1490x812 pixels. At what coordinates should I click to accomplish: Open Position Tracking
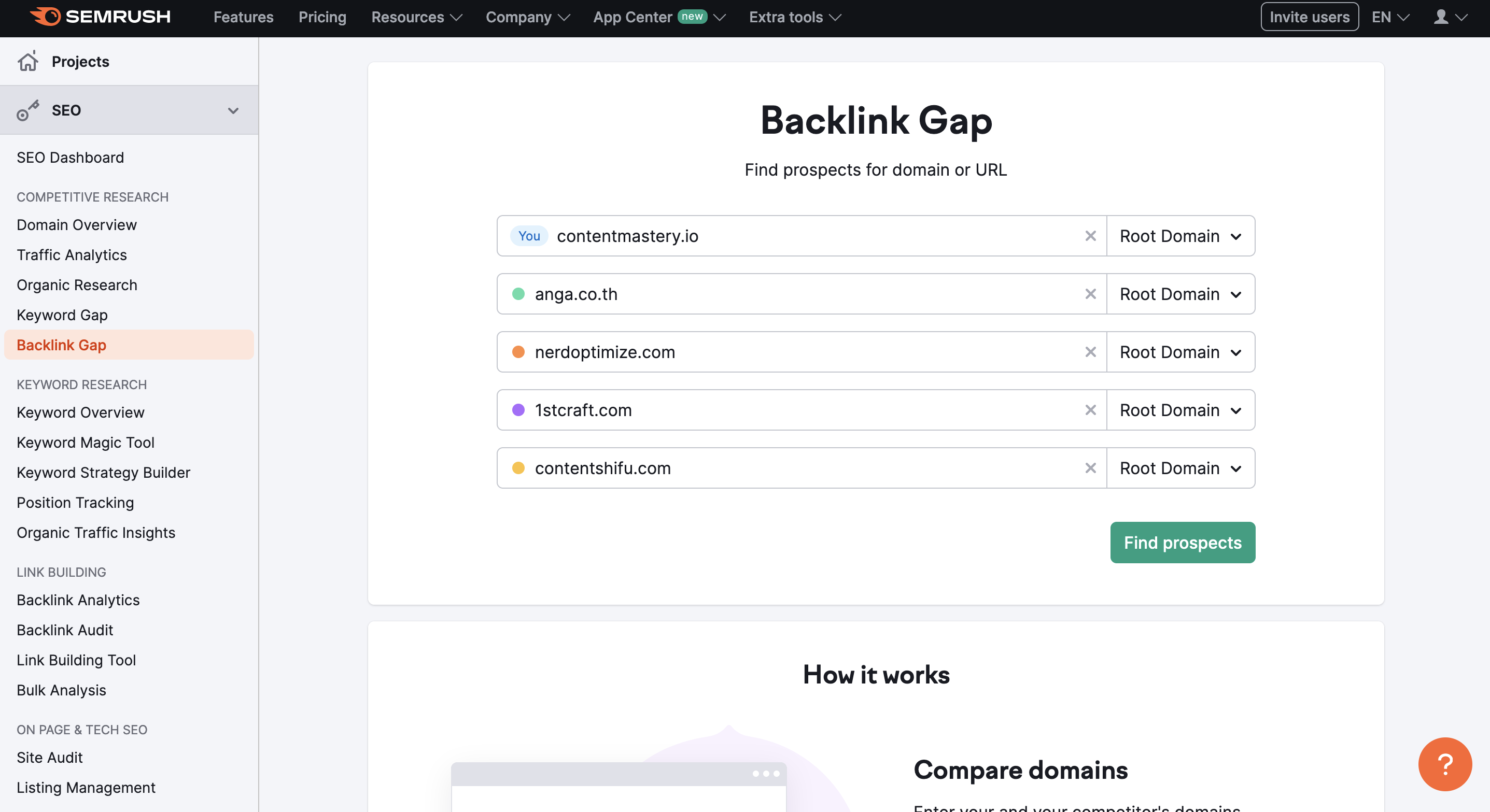tap(75, 502)
